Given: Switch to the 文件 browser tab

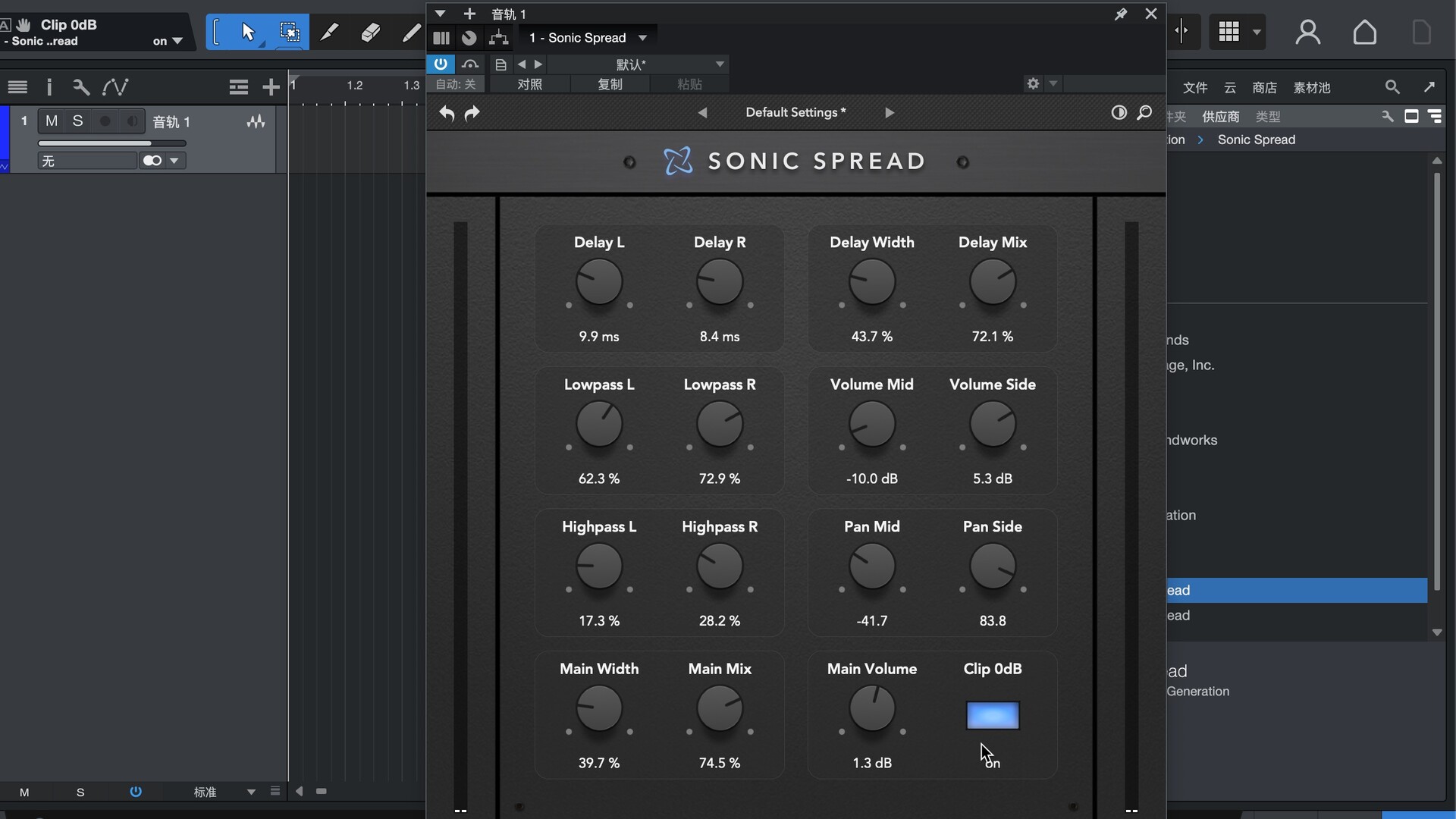Looking at the screenshot, I should [1195, 88].
